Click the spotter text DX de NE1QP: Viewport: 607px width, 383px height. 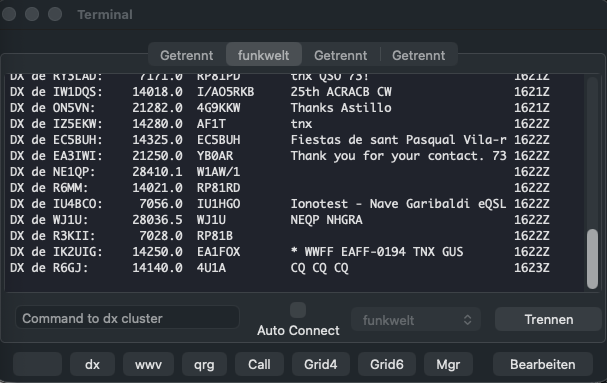point(53,172)
